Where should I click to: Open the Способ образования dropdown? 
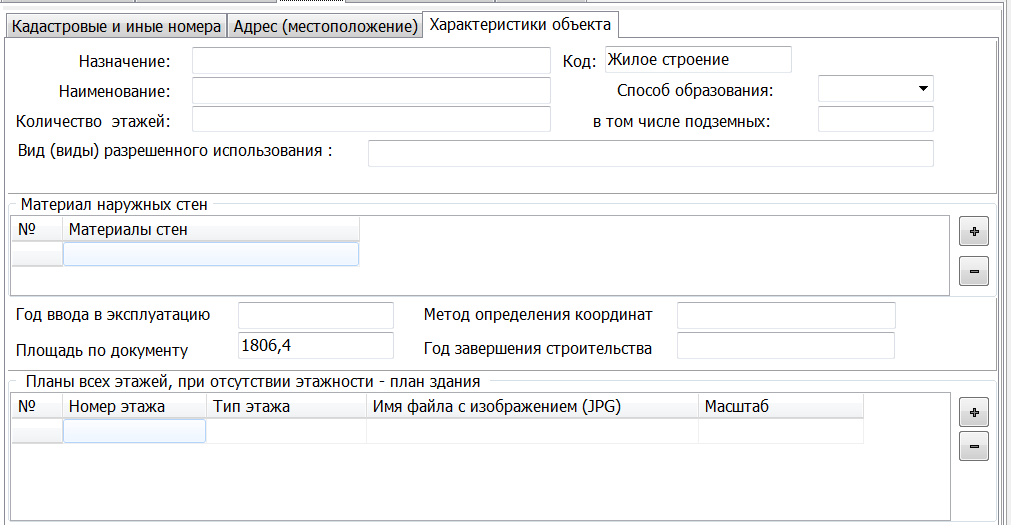(x=922, y=89)
